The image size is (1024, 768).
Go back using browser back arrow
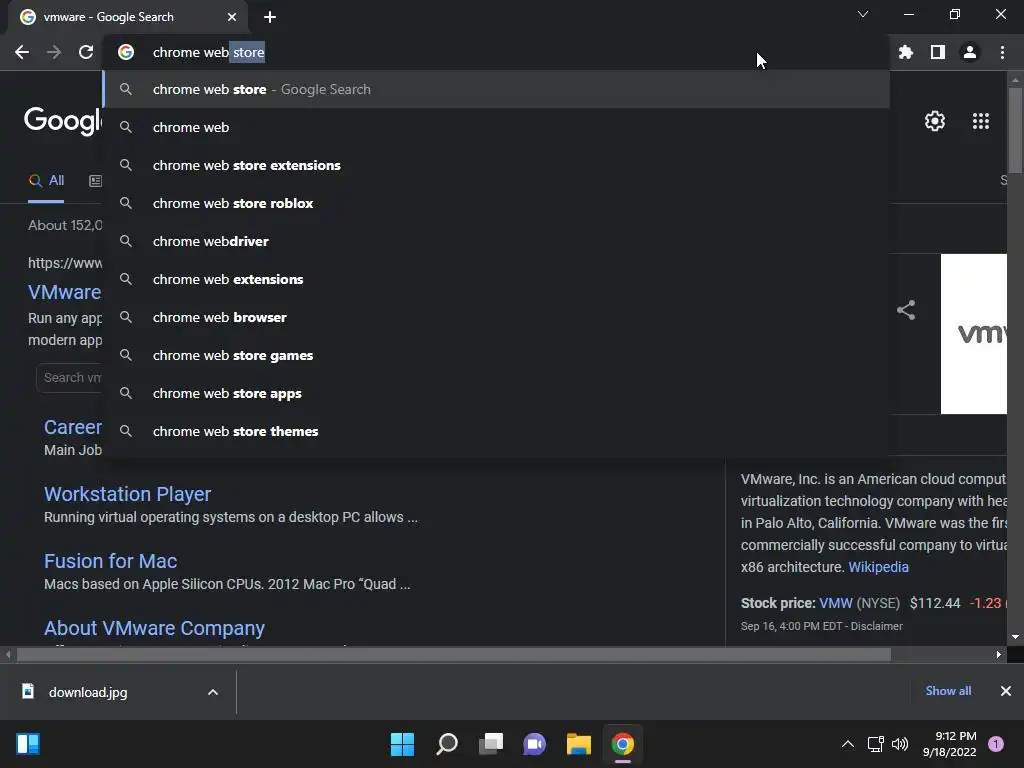[22, 52]
